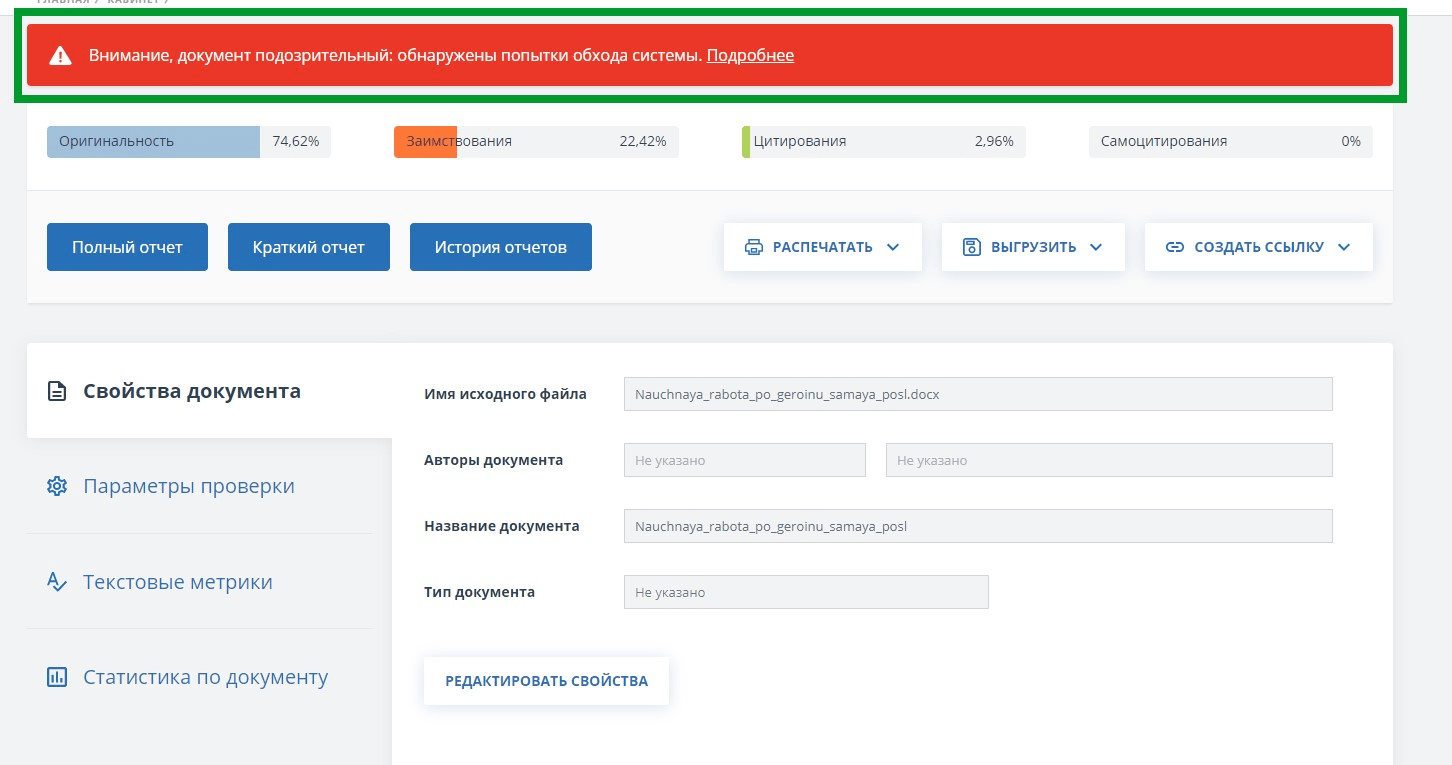Follow the Подробнее link in warning
1452x765 pixels.
(750, 56)
